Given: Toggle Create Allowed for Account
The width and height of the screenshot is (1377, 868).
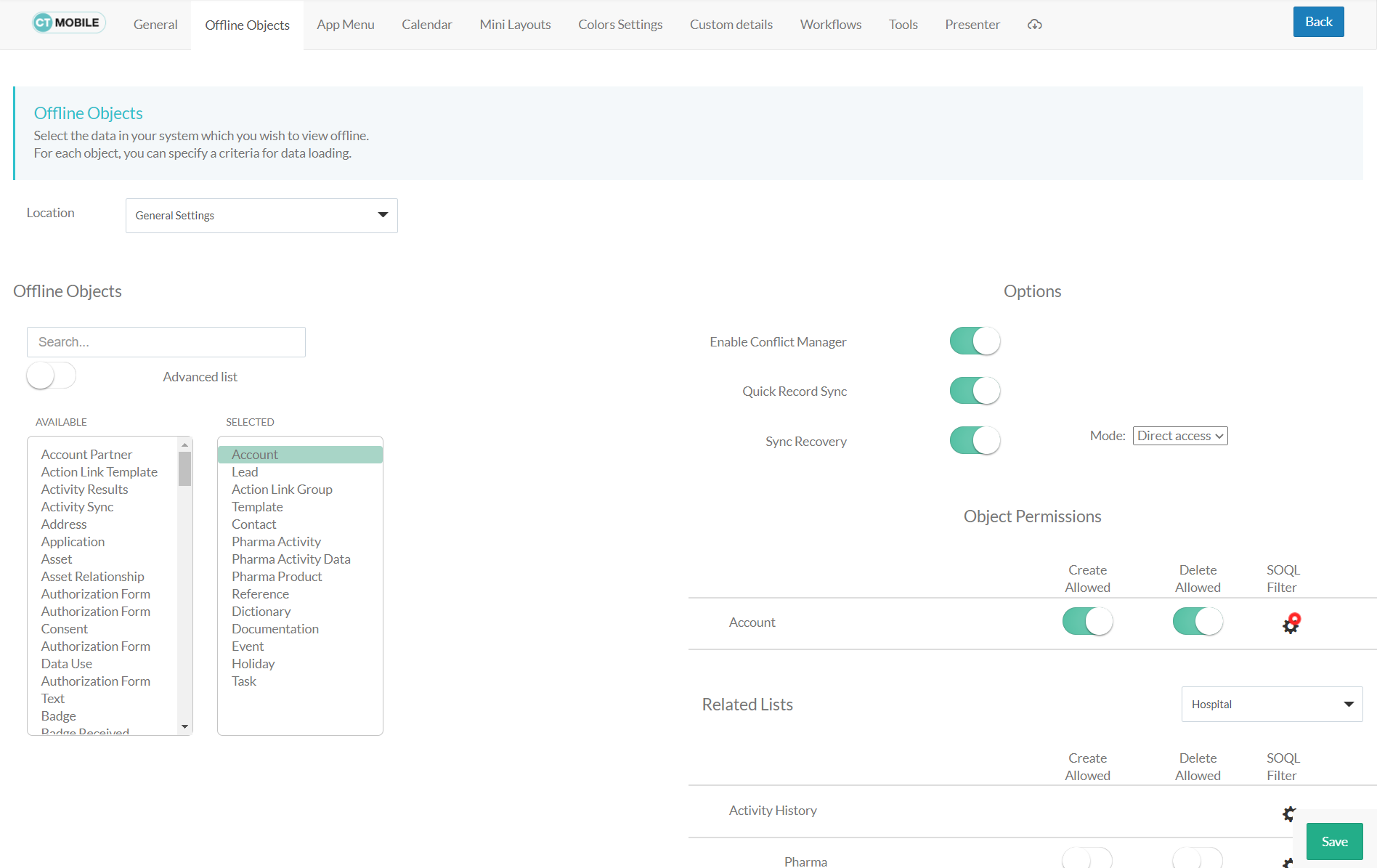Looking at the screenshot, I should click(1087, 622).
